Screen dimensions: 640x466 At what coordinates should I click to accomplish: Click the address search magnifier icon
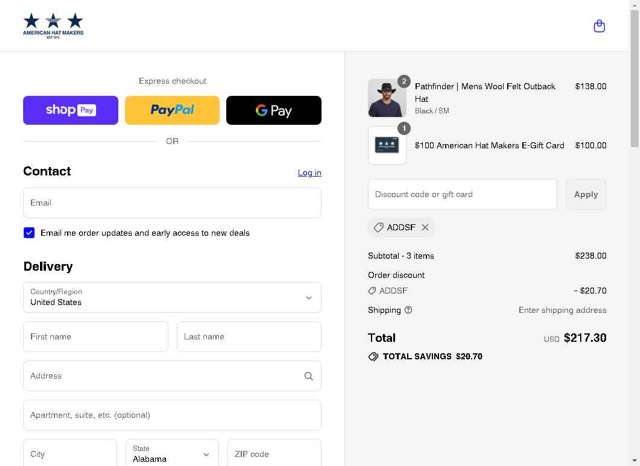[309, 376]
